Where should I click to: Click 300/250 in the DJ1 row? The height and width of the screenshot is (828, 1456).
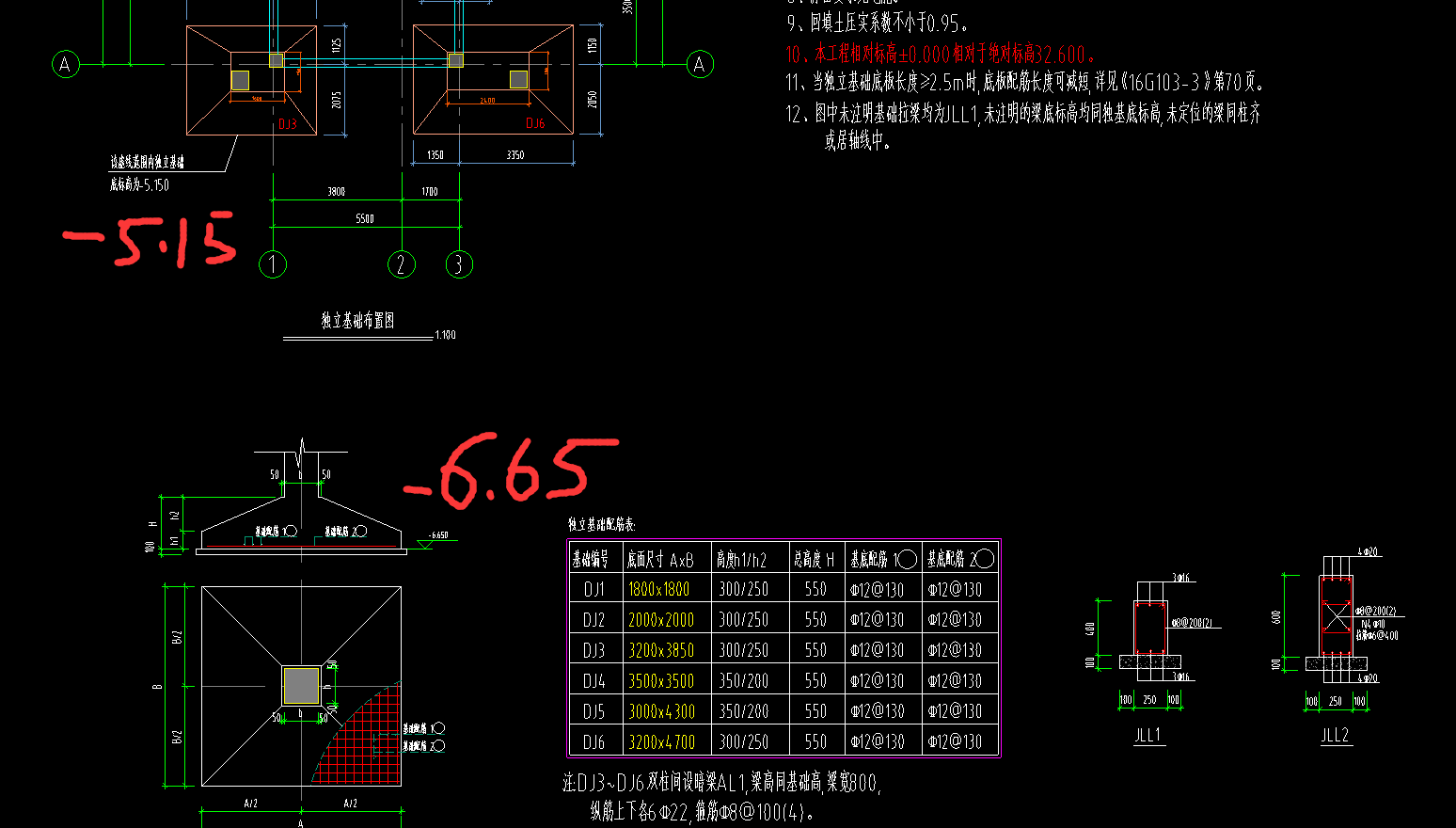click(744, 590)
